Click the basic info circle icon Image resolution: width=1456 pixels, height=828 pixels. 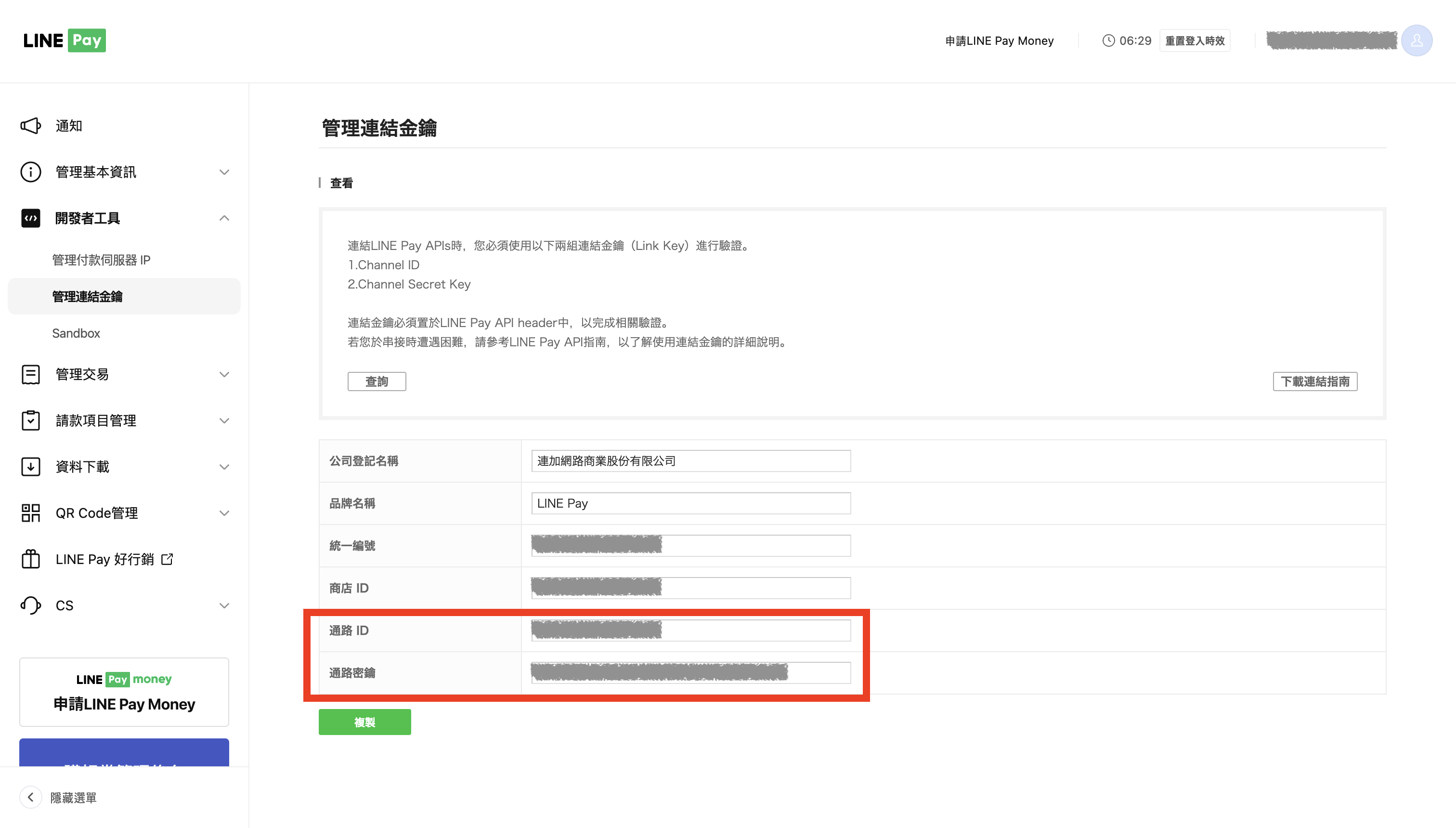click(x=31, y=172)
